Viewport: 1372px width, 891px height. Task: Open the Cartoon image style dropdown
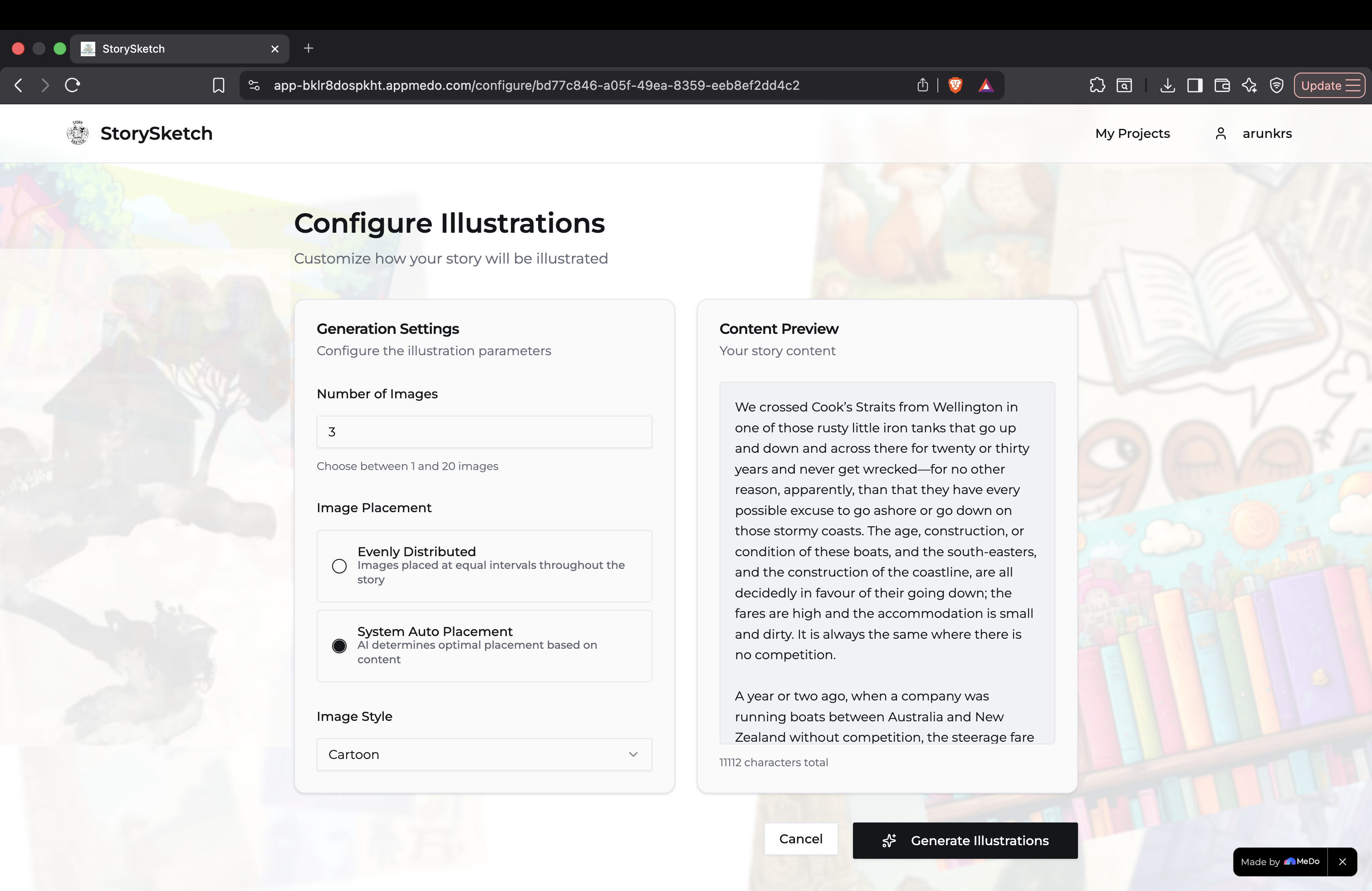[484, 754]
